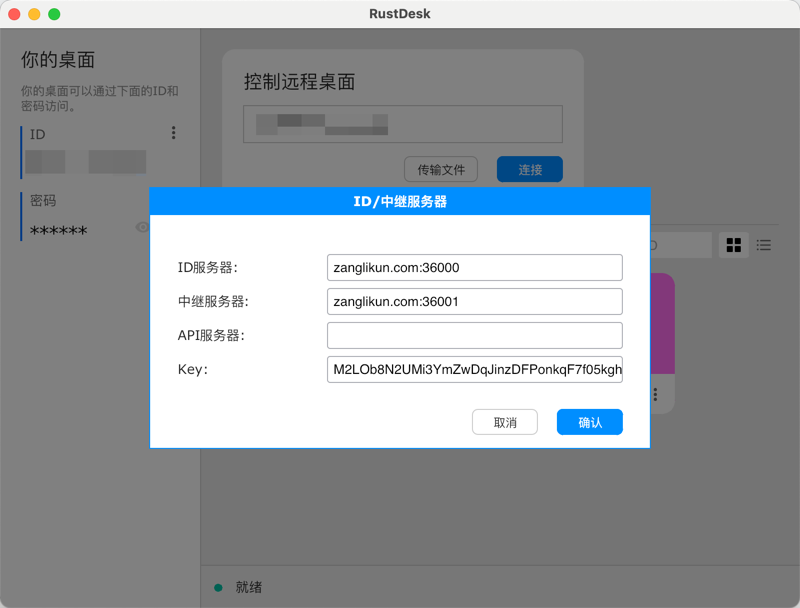Screen dimensions: 800x608
Task: Click the masked password text
Action: click(59, 231)
